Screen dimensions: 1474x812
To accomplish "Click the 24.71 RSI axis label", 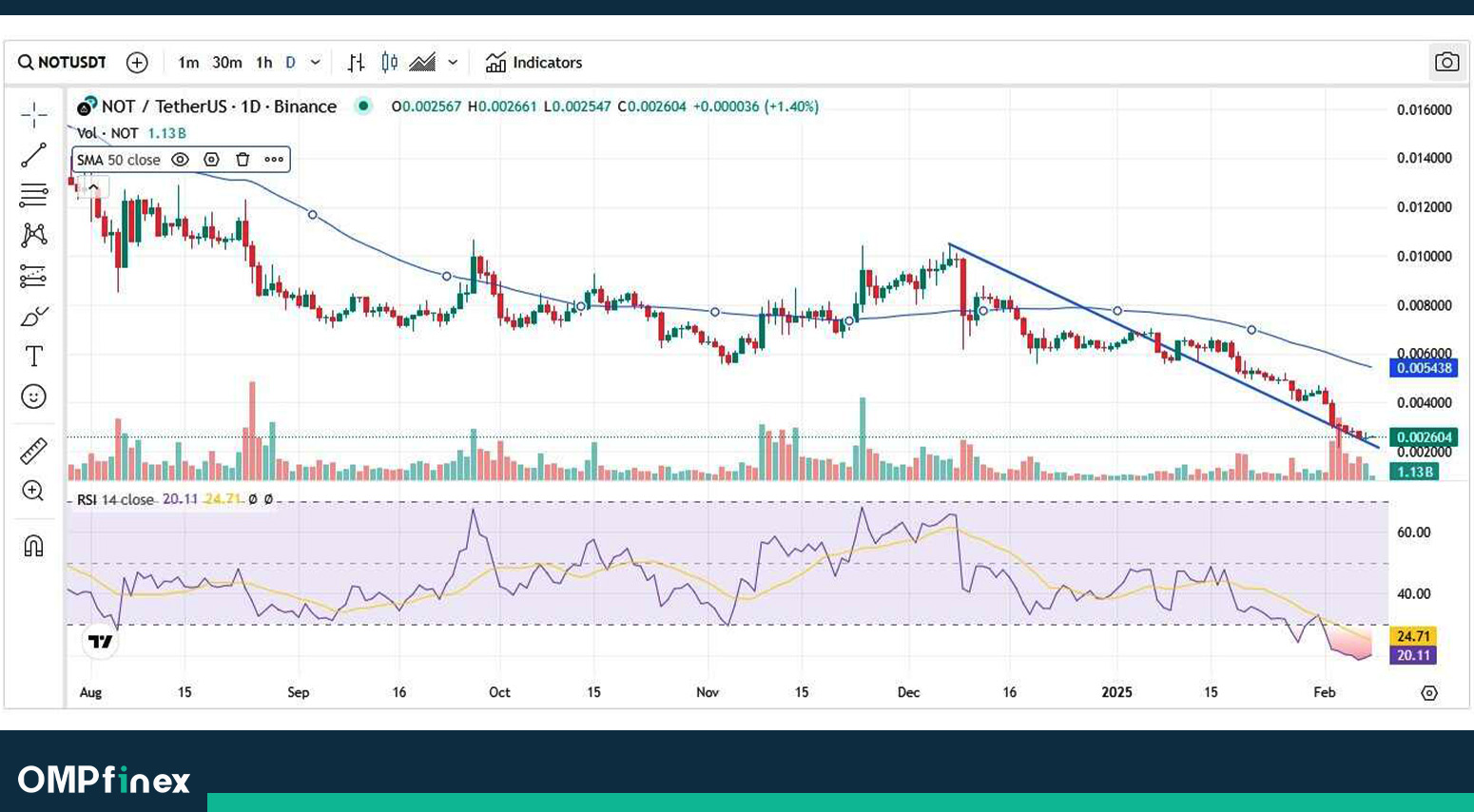I will pos(1413,636).
